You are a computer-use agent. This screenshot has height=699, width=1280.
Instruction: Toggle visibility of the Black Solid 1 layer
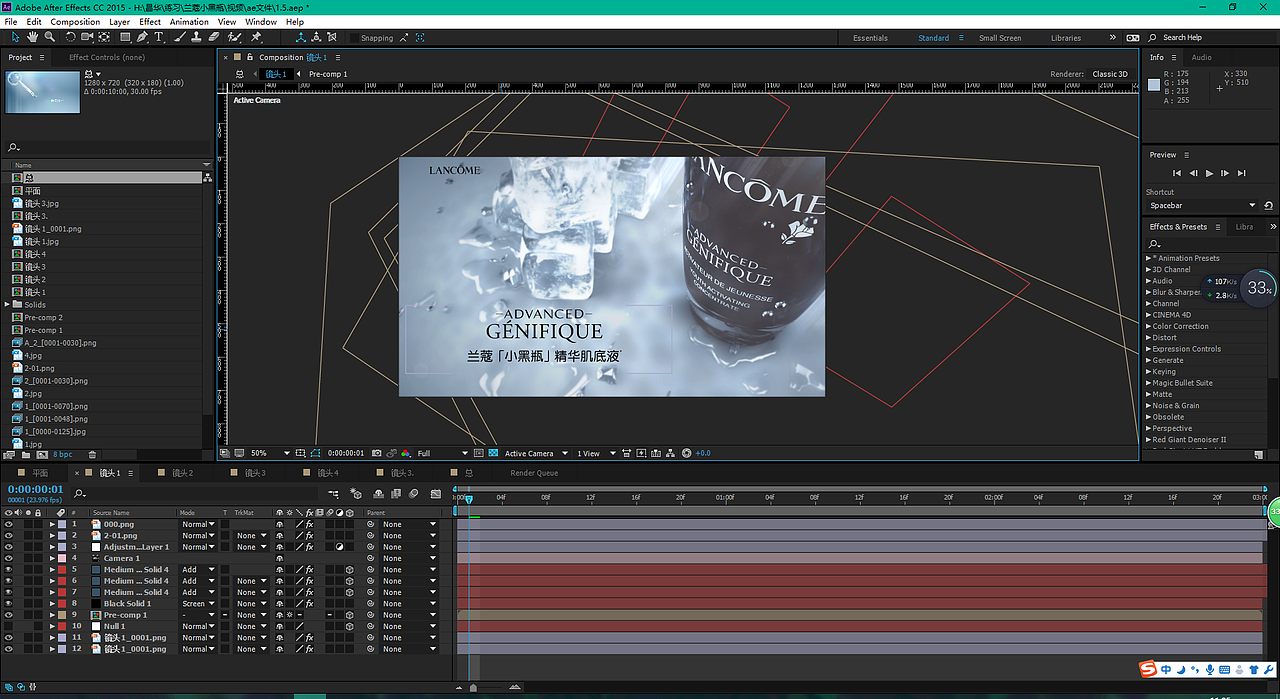click(x=8, y=603)
